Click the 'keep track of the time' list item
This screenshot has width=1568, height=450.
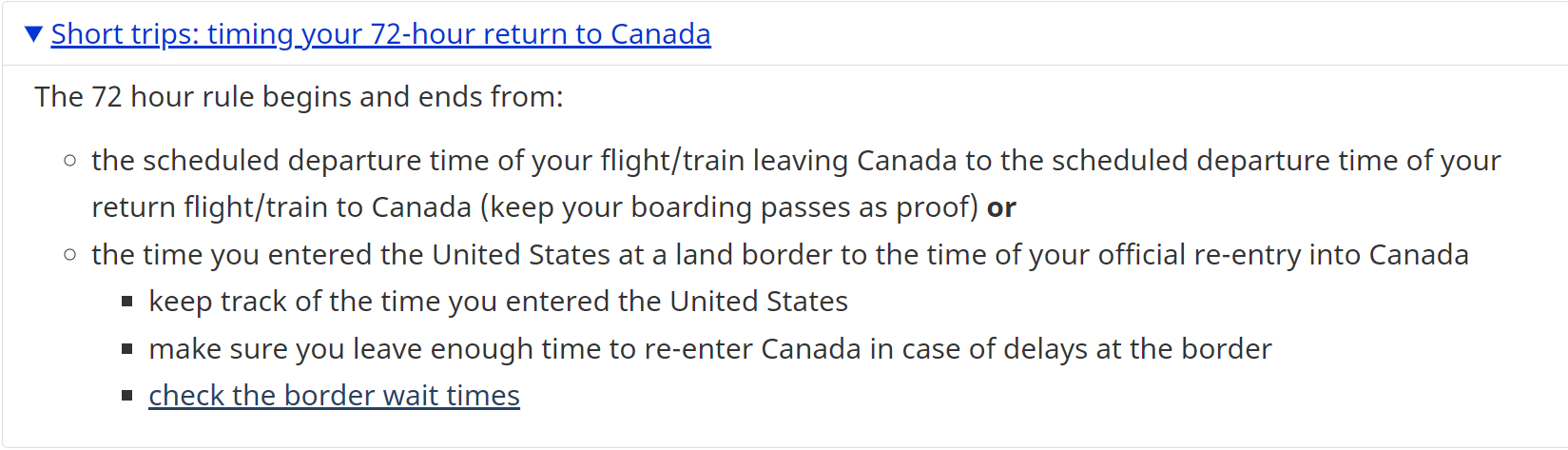click(x=497, y=302)
